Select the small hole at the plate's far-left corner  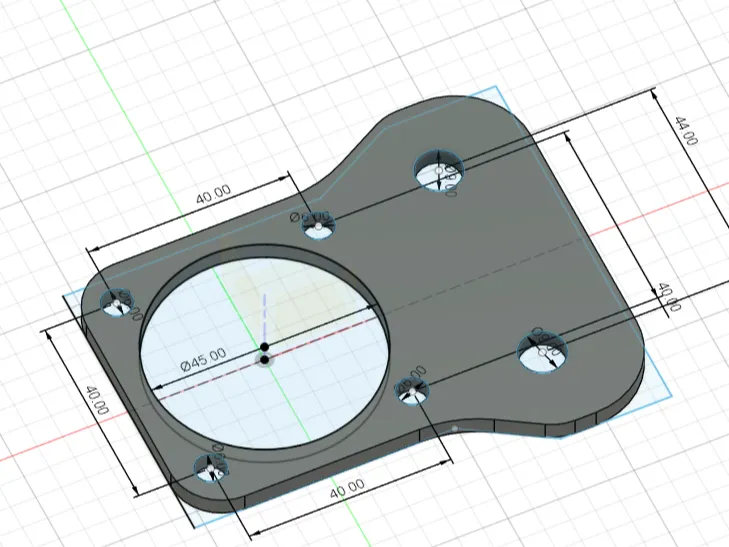(117, 303)
